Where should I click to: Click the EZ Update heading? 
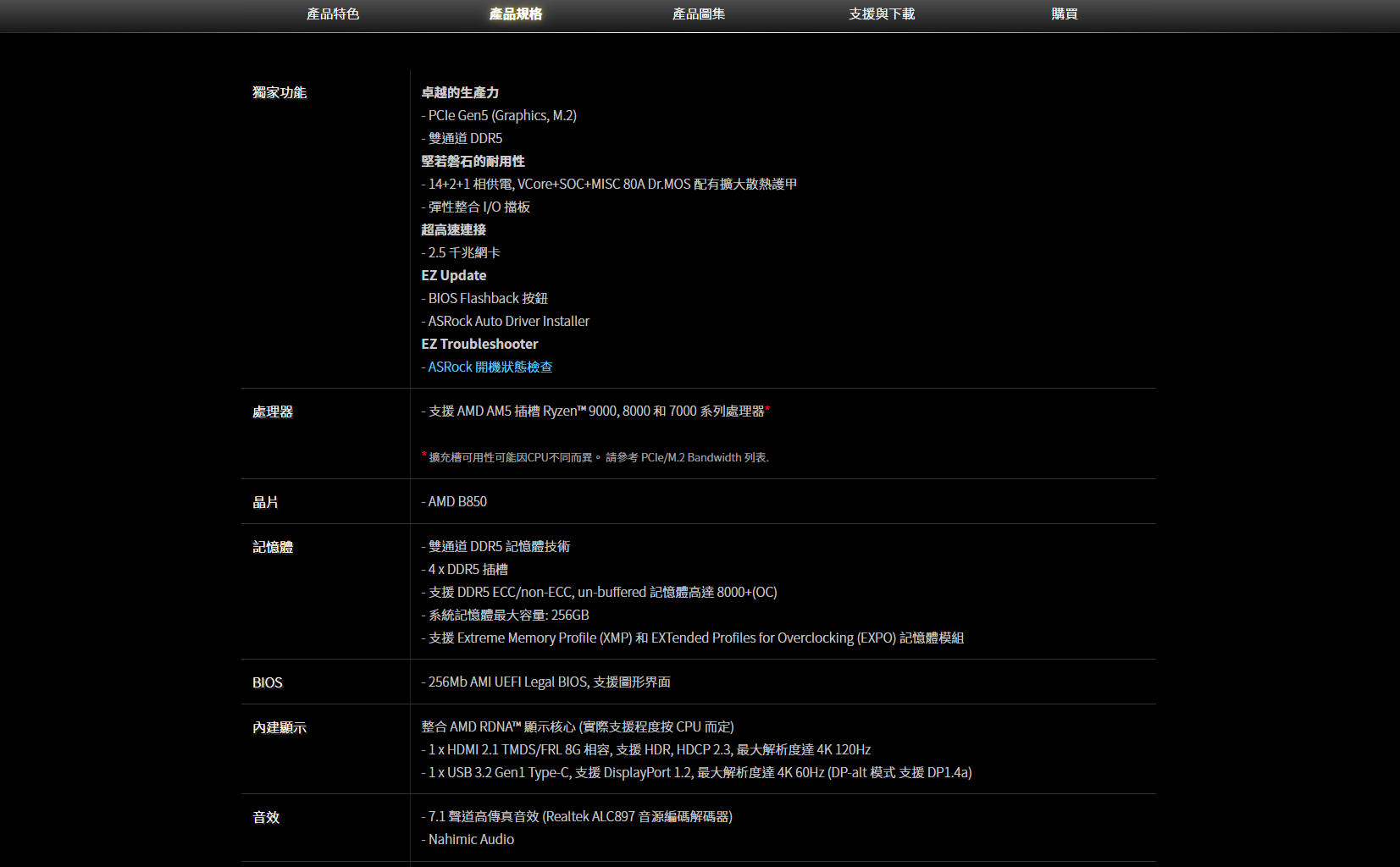[454, 276]
